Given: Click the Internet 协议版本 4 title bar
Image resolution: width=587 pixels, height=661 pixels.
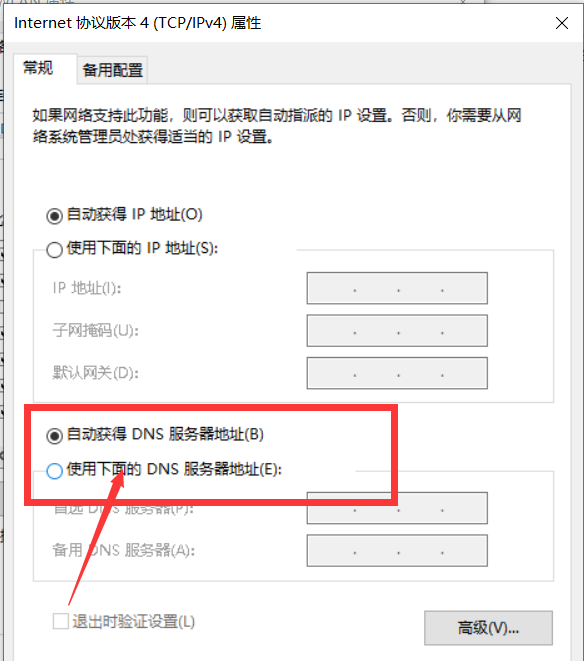Looking at the screenshot, I should point(137,23).
